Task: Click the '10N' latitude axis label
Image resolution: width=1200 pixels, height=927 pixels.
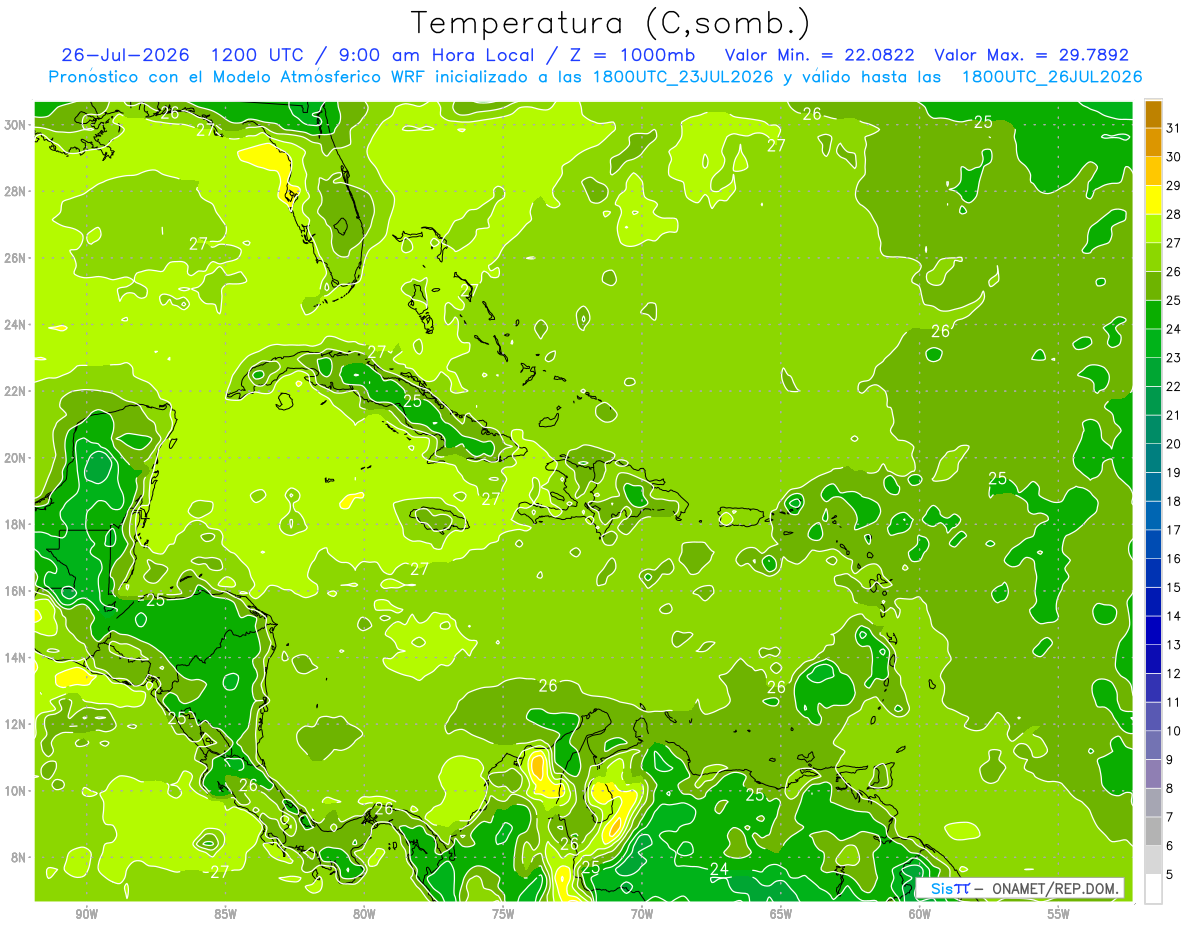Action: [x=17, y=790]
